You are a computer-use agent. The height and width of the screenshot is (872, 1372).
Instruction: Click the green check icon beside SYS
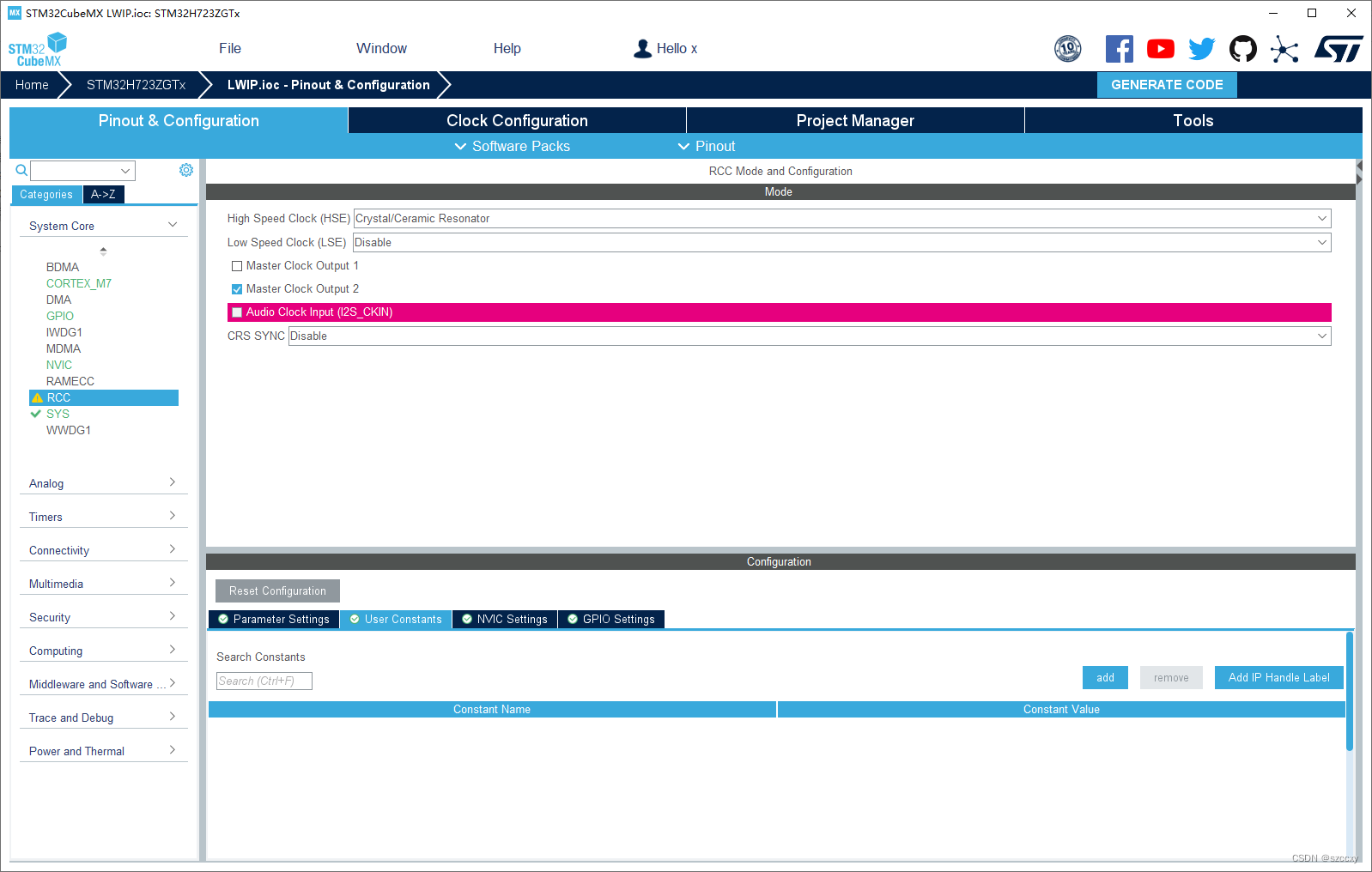pos(36,414)
